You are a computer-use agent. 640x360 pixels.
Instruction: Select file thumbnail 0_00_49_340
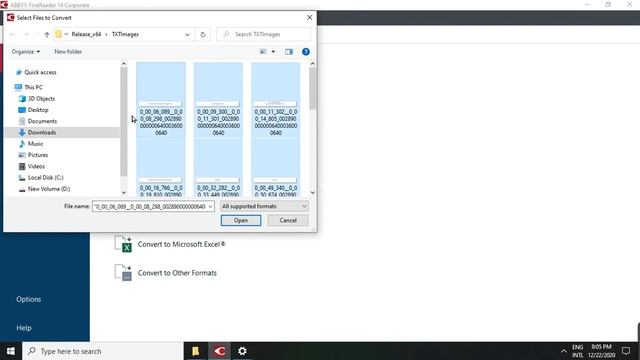click(276, 168)
